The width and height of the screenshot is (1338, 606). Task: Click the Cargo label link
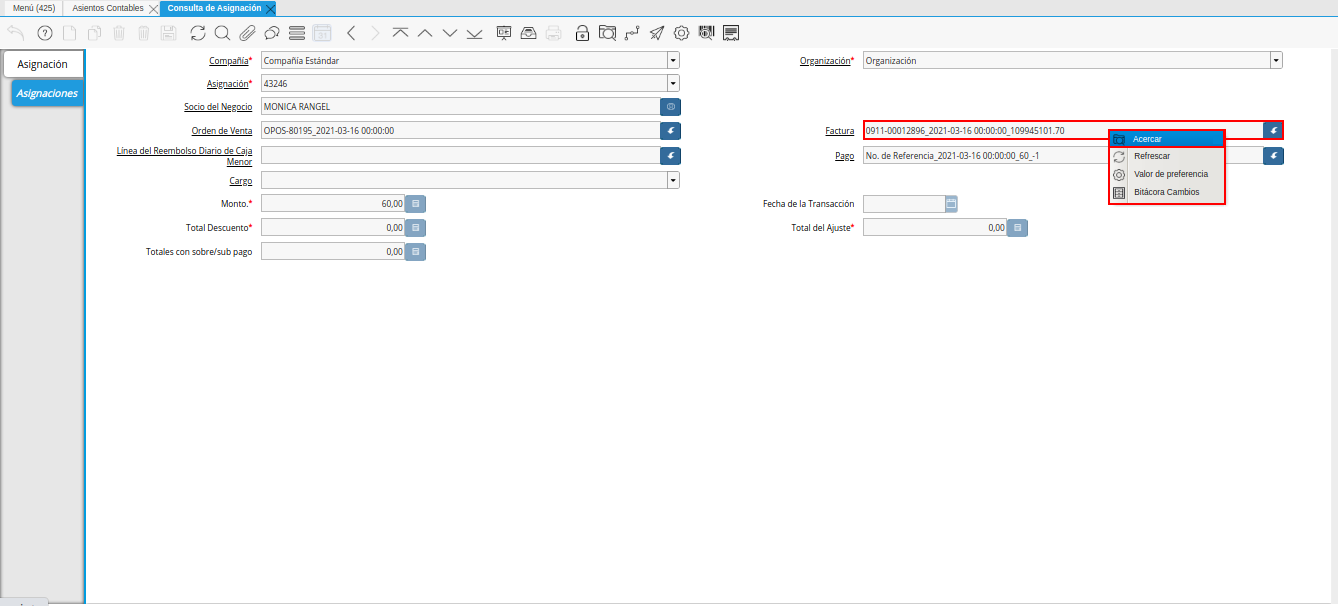click(240, 181)
